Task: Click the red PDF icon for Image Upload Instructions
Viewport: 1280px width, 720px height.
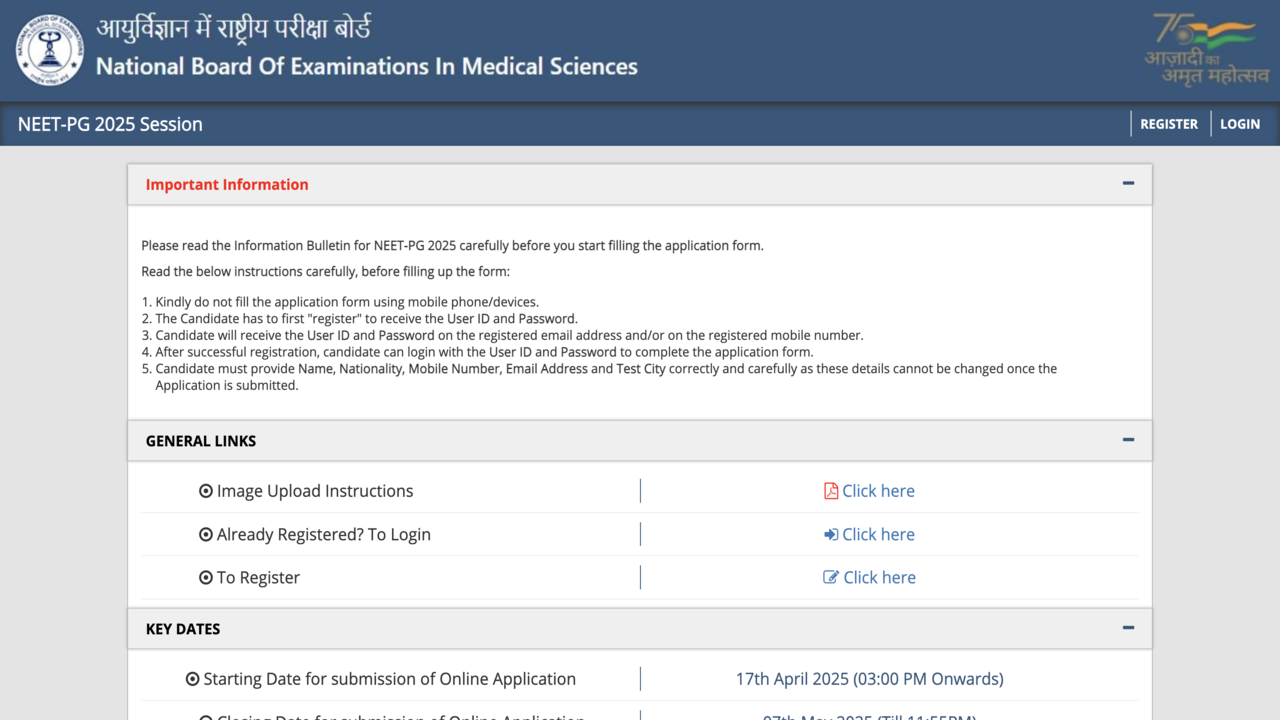Action: [x=830, y=491]
